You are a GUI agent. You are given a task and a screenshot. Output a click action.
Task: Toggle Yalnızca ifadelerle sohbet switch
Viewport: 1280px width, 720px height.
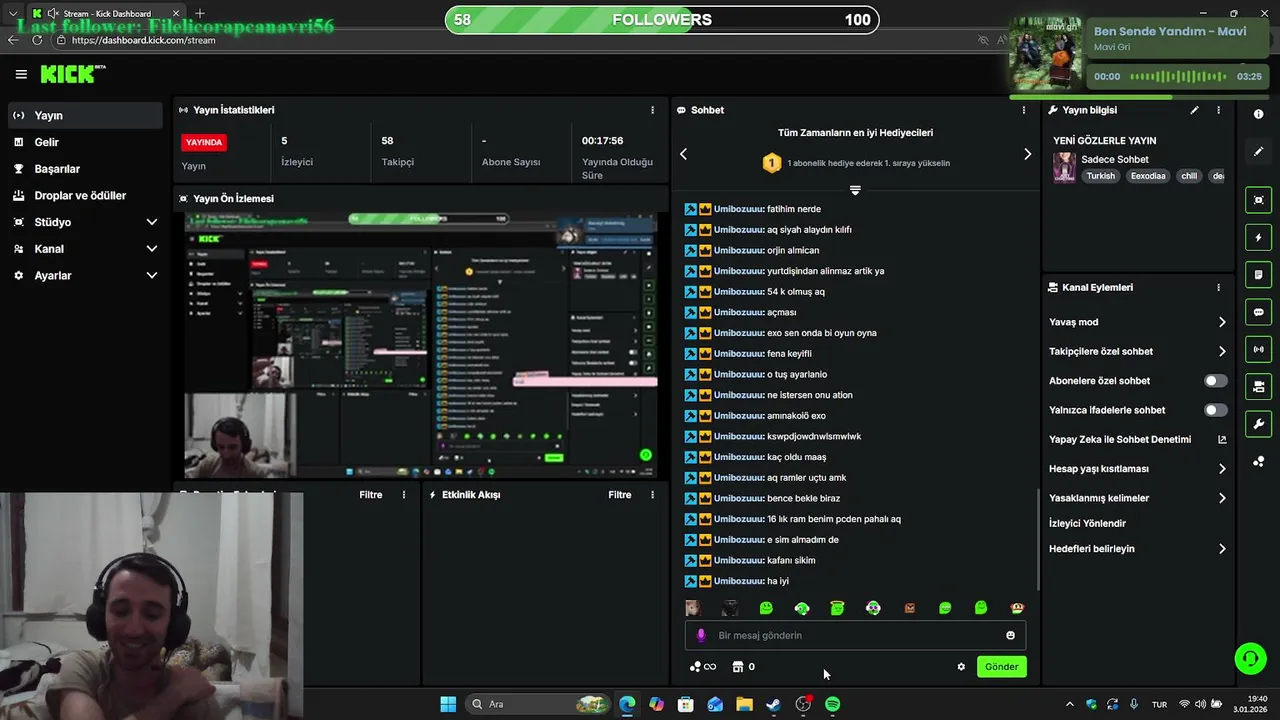click(1215, 410)
